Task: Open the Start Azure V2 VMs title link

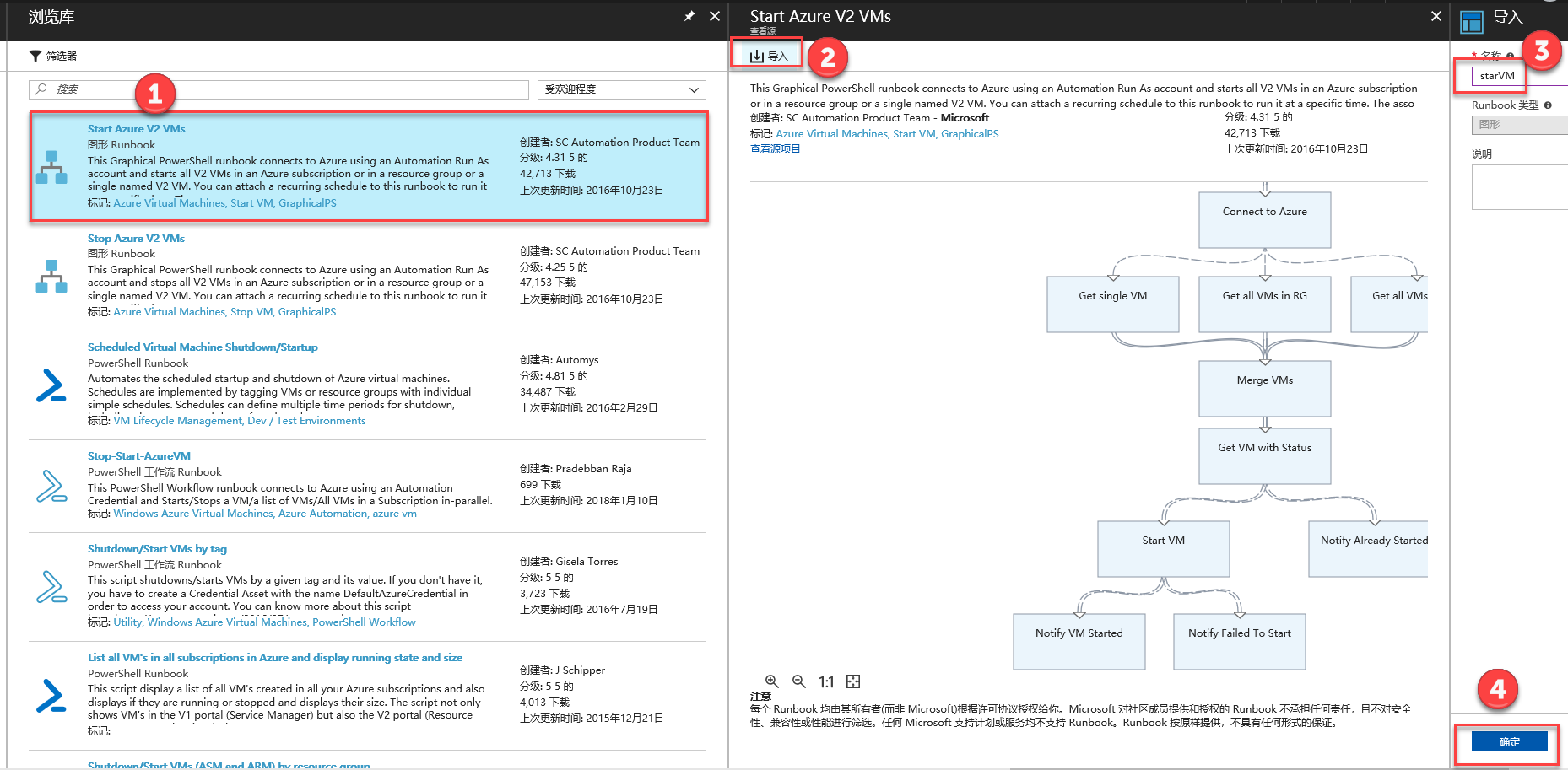Action: 136,129
